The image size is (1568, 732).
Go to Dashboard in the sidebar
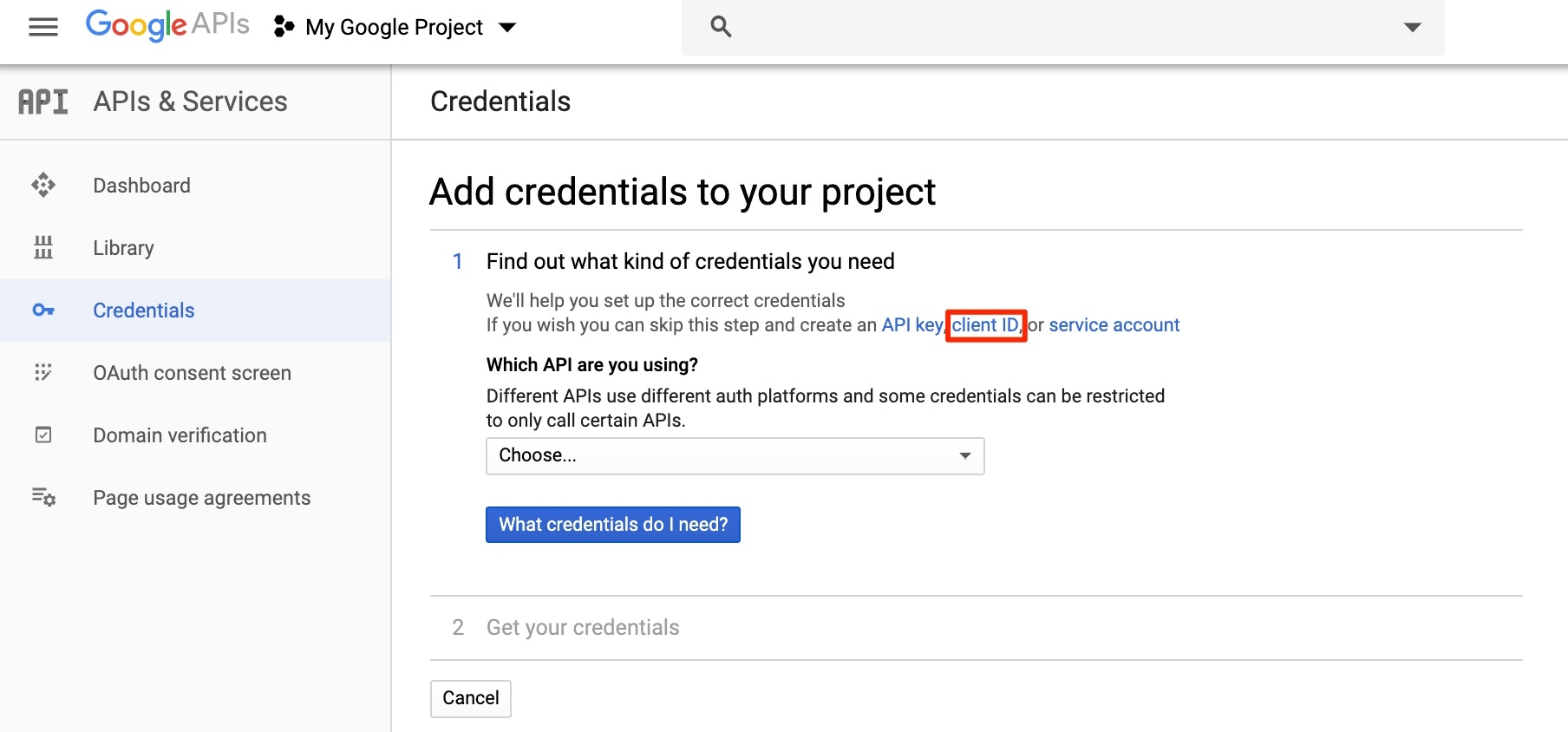(141, 186)
